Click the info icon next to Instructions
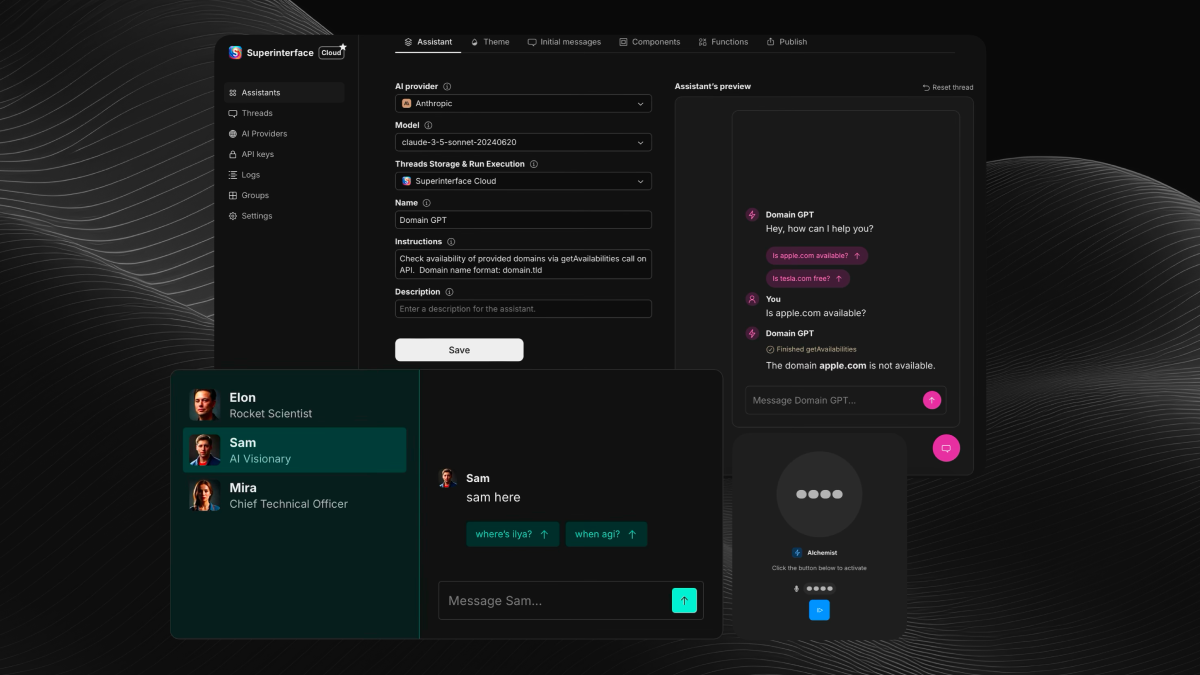This screenshot has height=675, width=1200. coord(451,242)
